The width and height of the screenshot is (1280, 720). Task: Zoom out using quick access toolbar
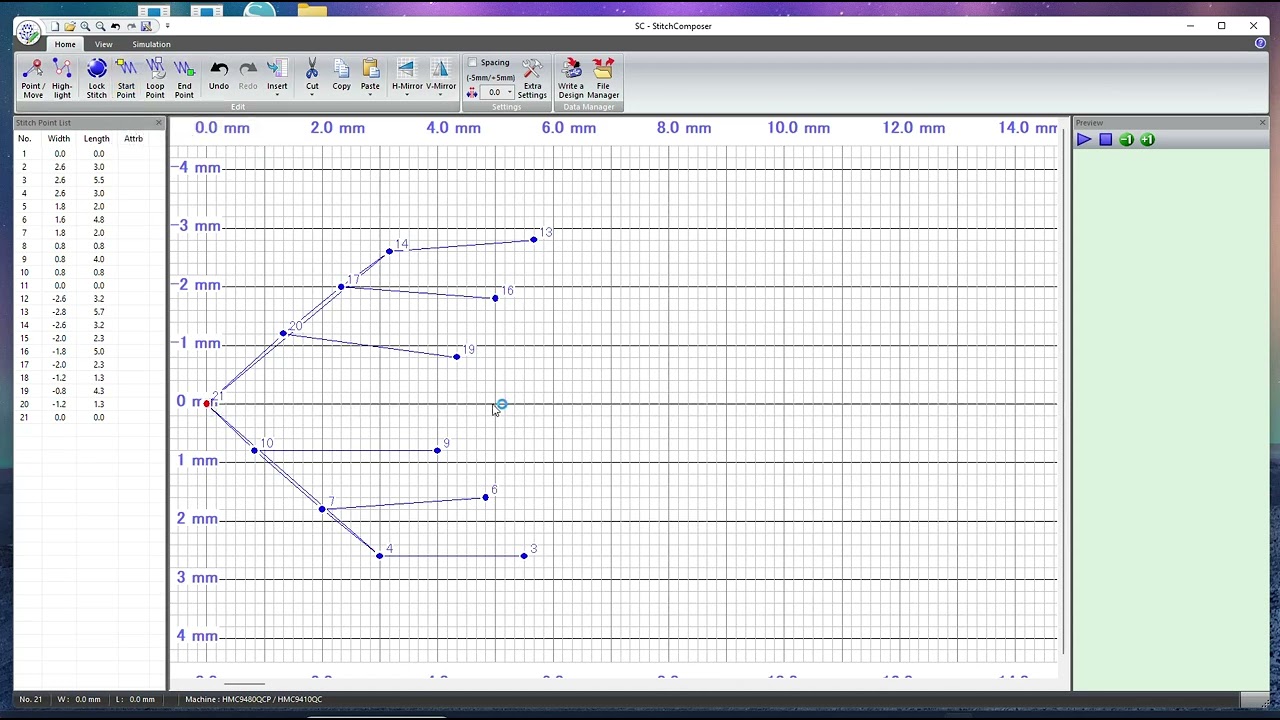tap(100, 26)
